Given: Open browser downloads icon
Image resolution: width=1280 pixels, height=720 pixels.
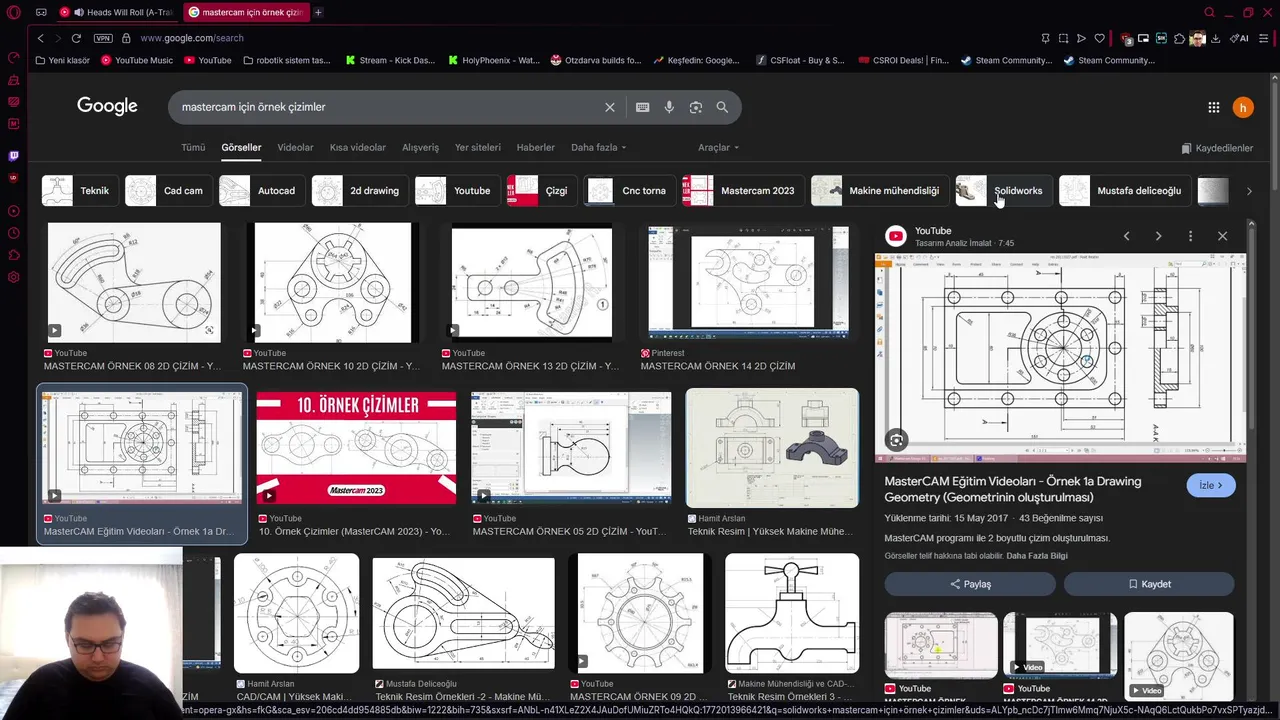Looking at the screenshot, I should click(x=1215, y=38).
